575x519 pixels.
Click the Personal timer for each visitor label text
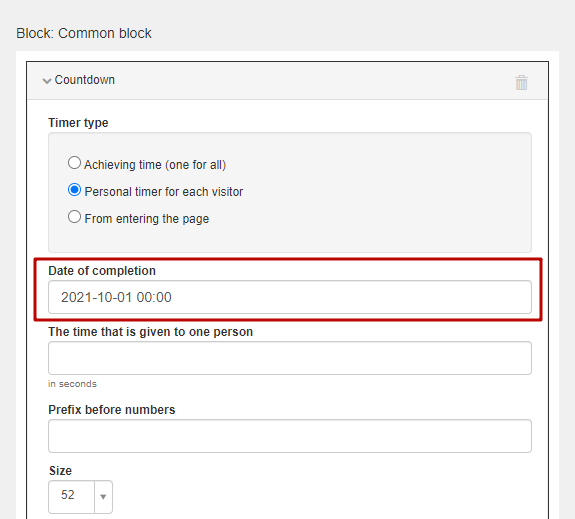click(x=164, y=191)
